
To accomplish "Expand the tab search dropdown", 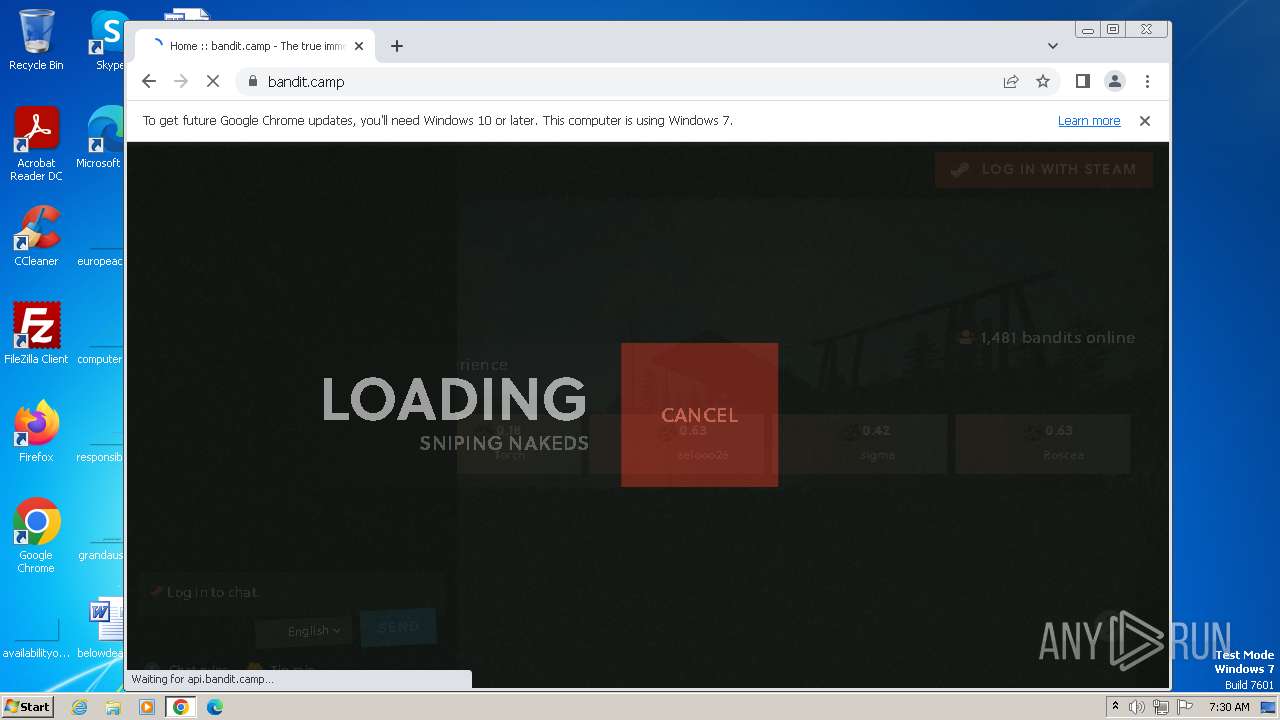I will (1053, 46).
